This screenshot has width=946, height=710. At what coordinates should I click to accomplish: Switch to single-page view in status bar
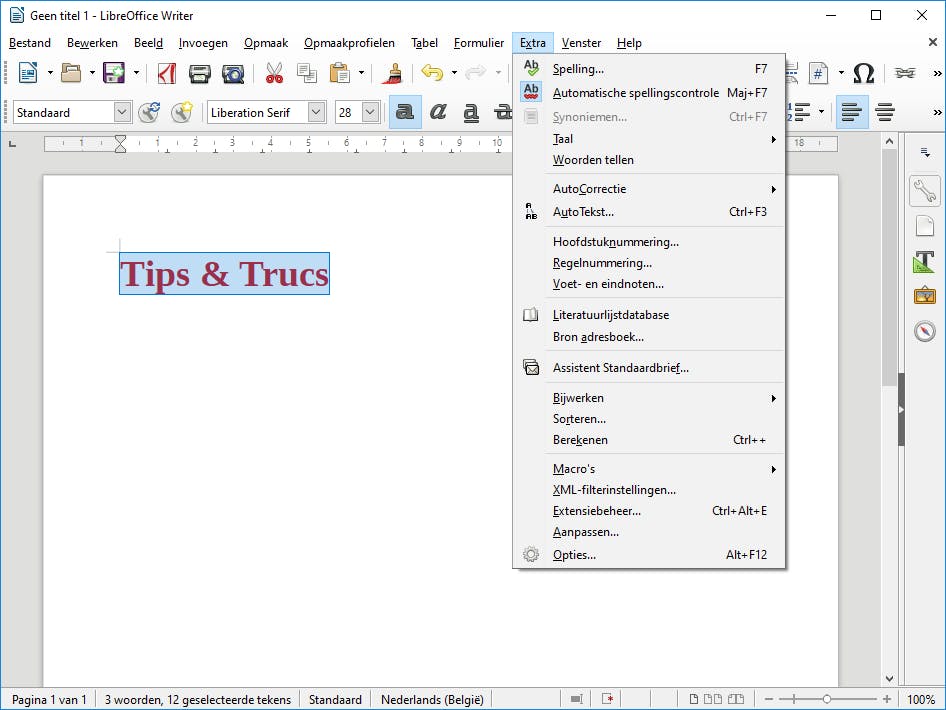(x=694, y=699)
